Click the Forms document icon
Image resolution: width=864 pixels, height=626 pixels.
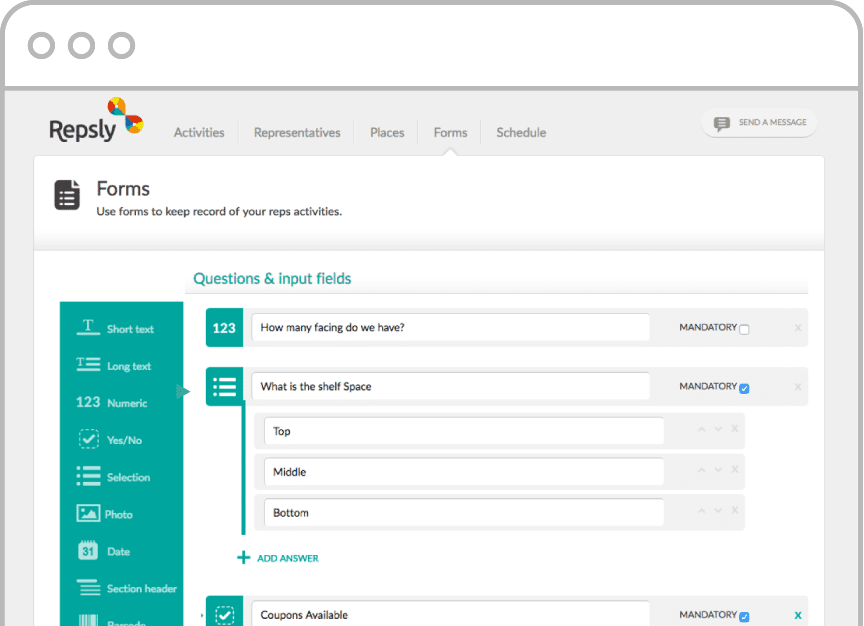pos(67,195)
